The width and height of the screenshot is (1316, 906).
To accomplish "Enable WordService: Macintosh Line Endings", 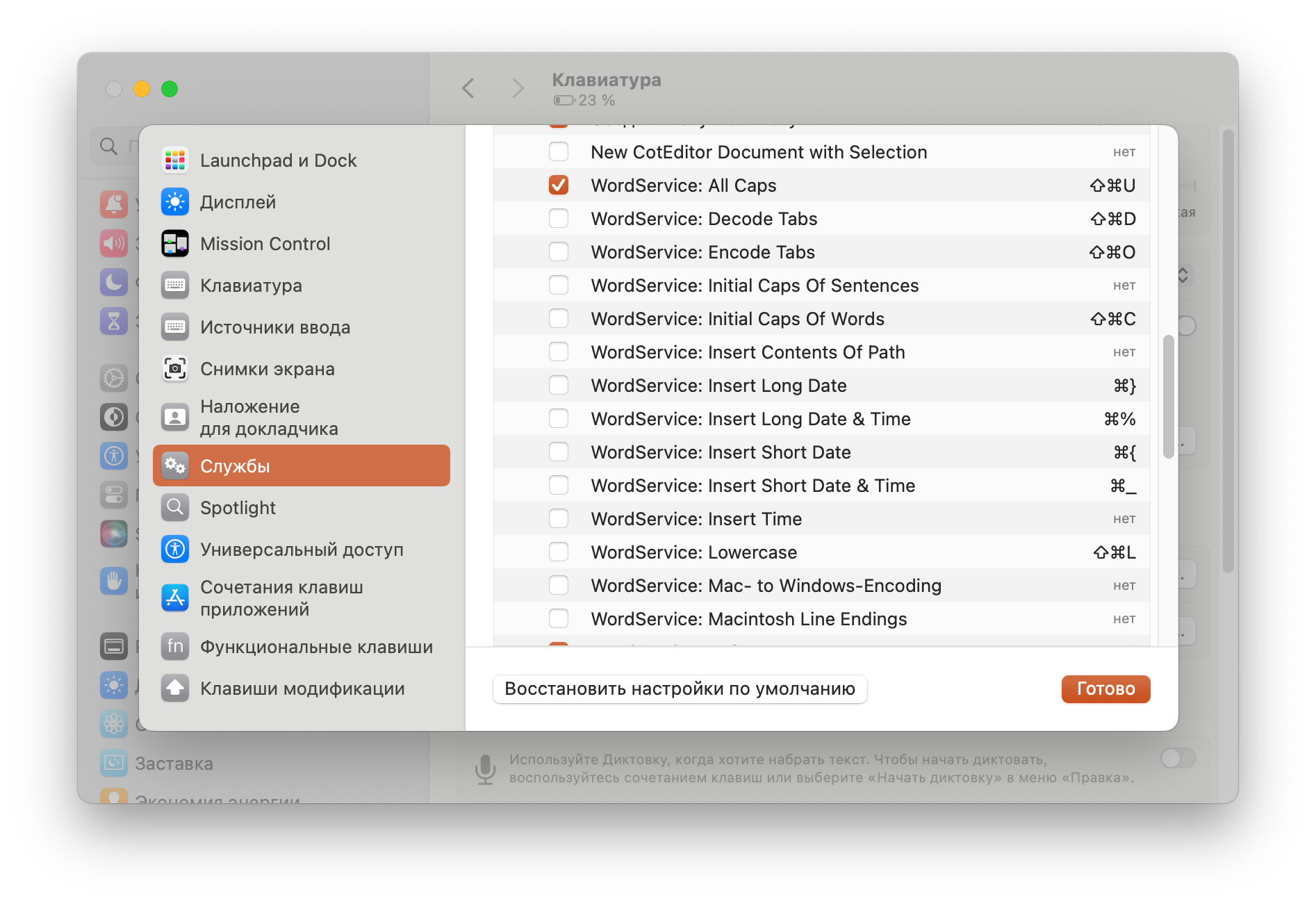I will [559, 618].
